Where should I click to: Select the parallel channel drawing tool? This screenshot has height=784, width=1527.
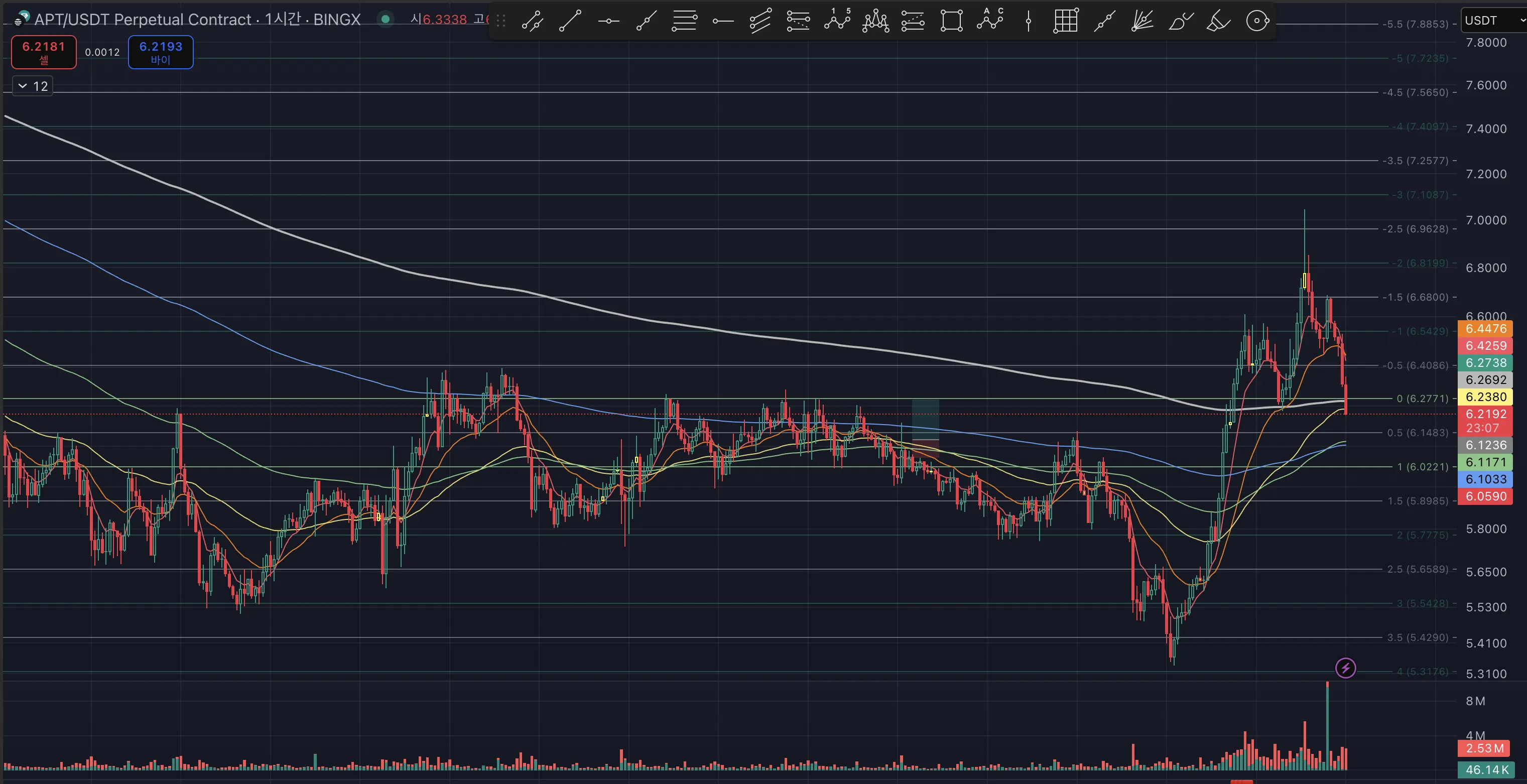(532, 22)
